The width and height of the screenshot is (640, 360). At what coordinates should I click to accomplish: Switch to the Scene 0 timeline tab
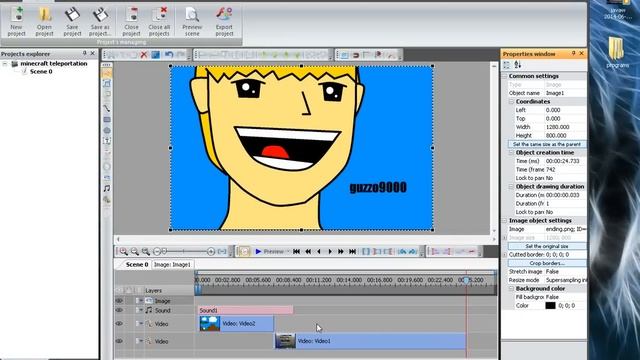[x=137, y=264]
